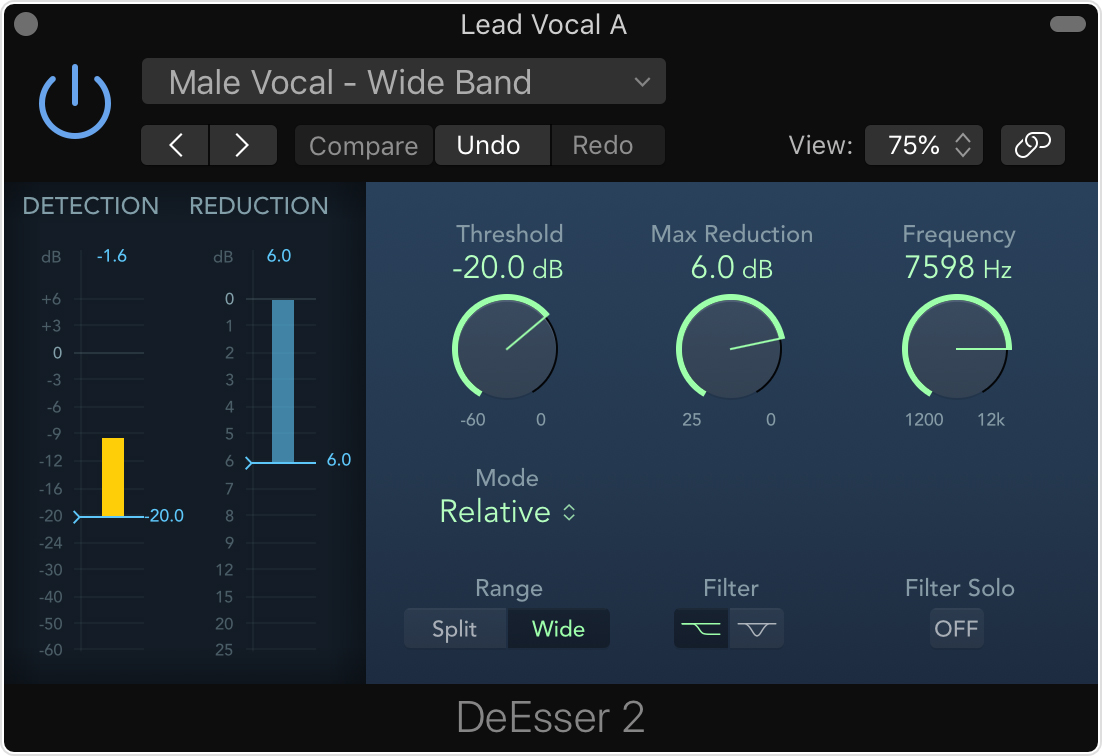Screen dimensions: 1102x756
Task: Select the -20.0 dB Threshold value field
Action: (x=507, y=268)
